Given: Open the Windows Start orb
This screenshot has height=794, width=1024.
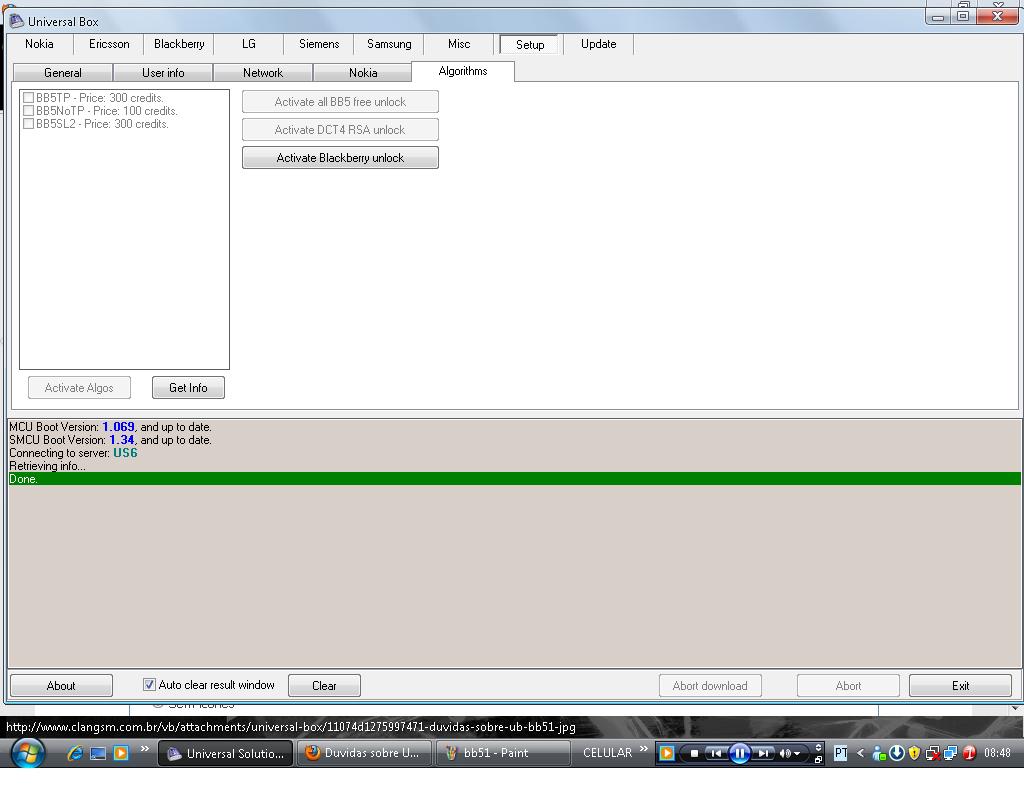Looking at the screenshot, I should (x=27, y=753).
